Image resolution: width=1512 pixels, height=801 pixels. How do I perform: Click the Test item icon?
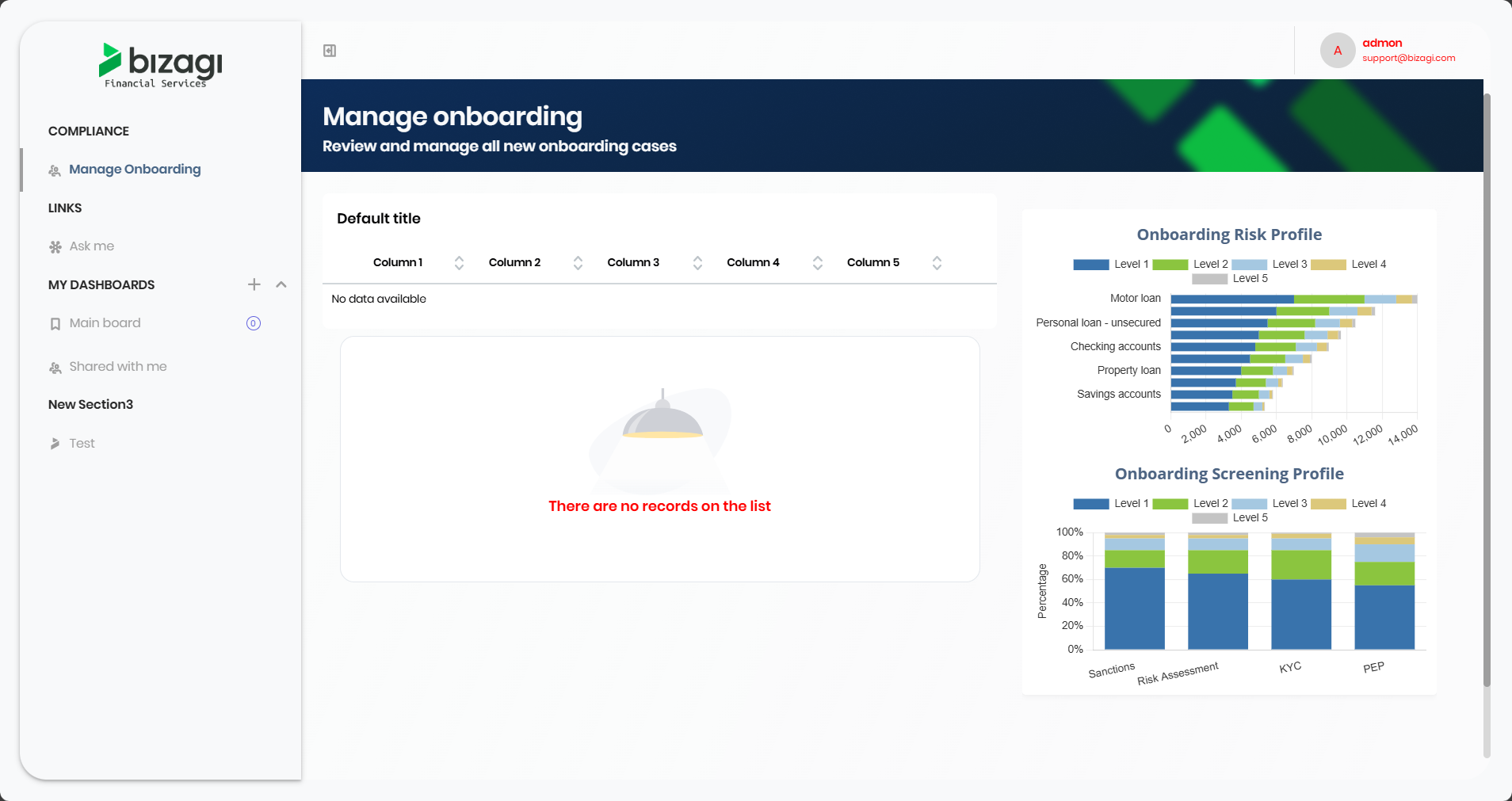tap(55, 444)
